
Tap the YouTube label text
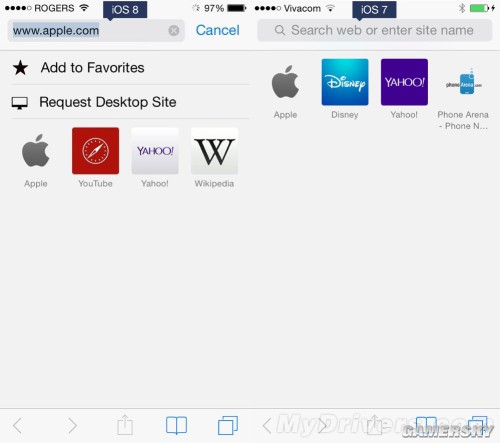(95, 183)
